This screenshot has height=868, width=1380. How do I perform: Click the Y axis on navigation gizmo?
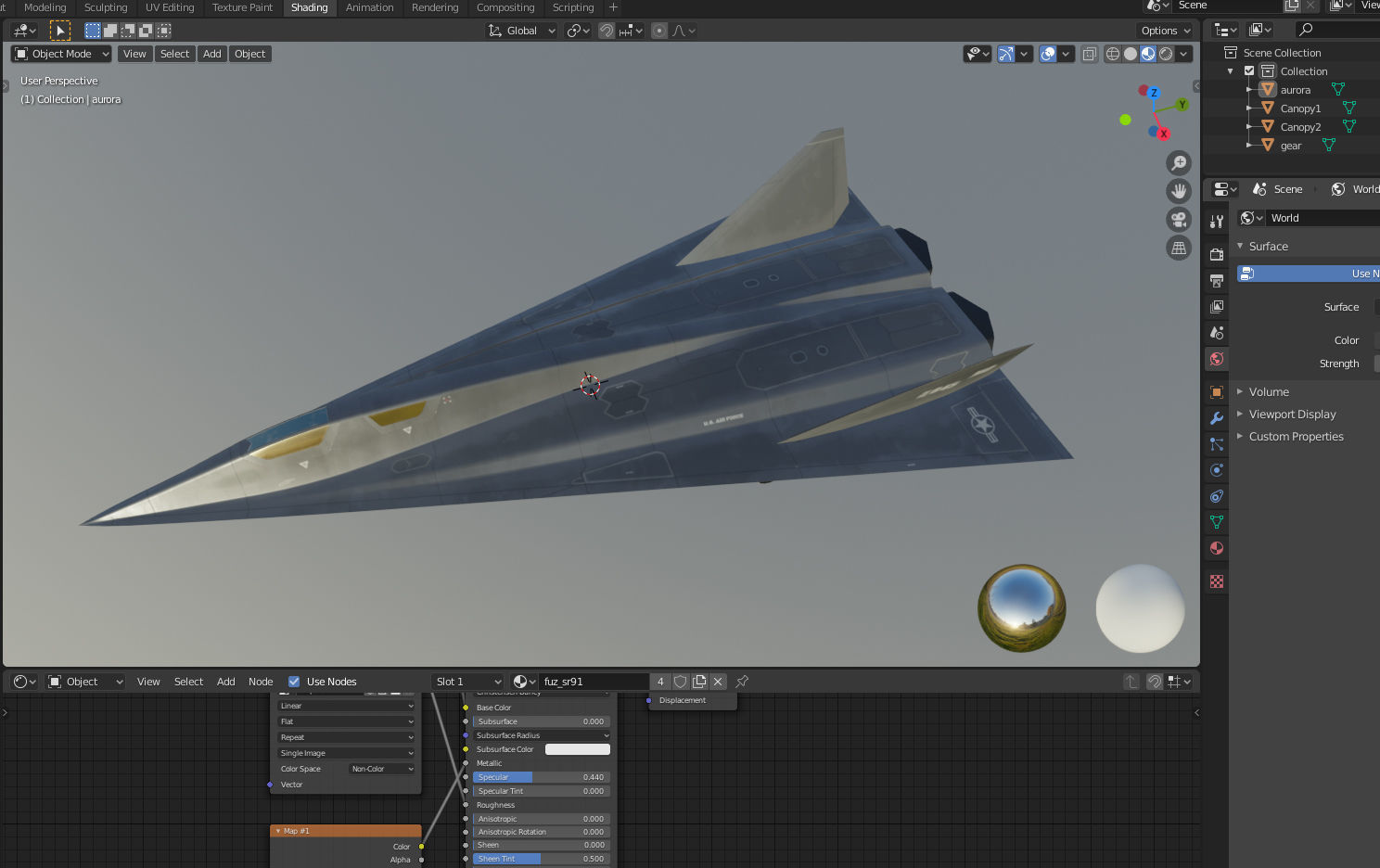(x=1182, y=105)
